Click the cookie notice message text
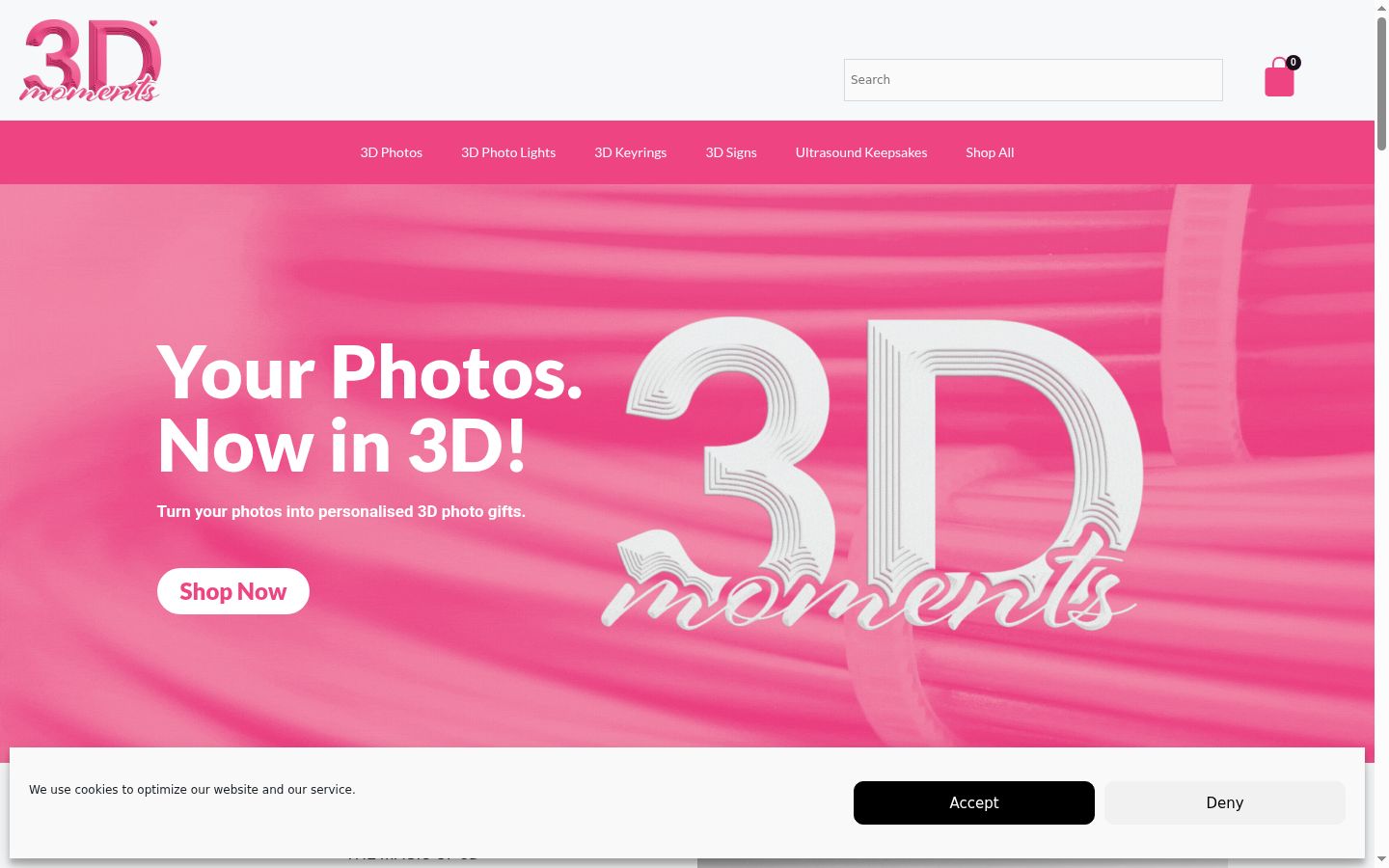The width and height of the screenshot is (1389, 868). pyautogui.click(x=192, y=789)
